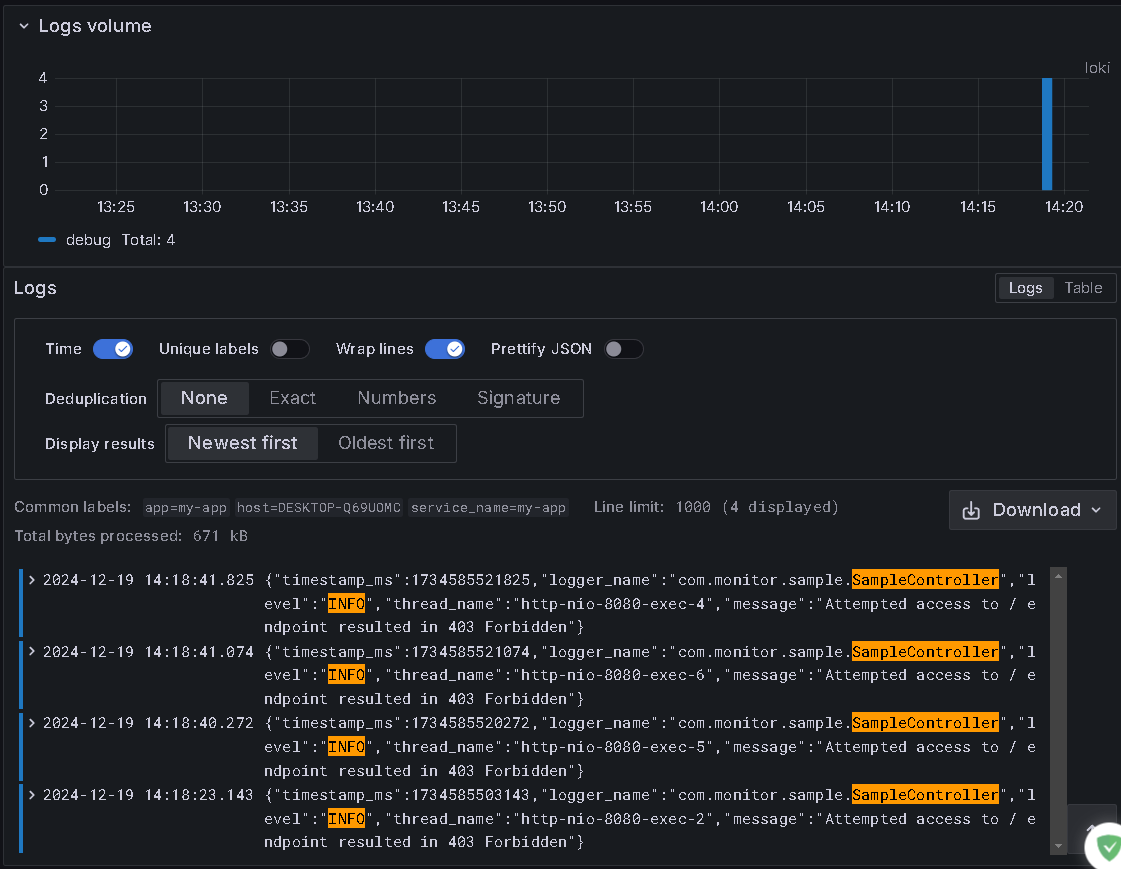The width and height of the screenshot is (1121, 869).
Task: Click highlighted INFO in 14:18:23.143 row
Action: pyautogui.click(x=346, y=818)
